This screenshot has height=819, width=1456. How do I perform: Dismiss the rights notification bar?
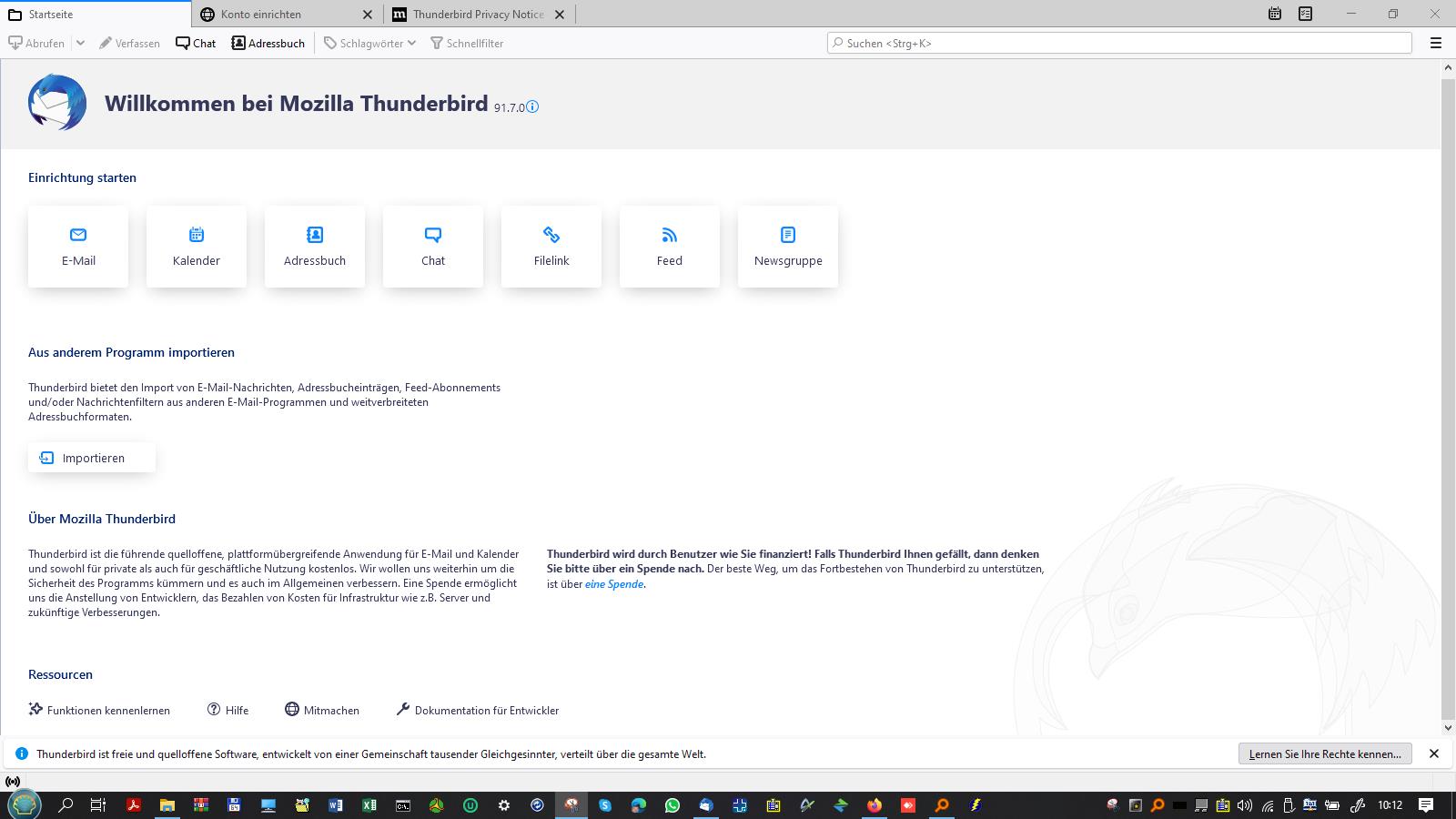tap(1434, 753)
